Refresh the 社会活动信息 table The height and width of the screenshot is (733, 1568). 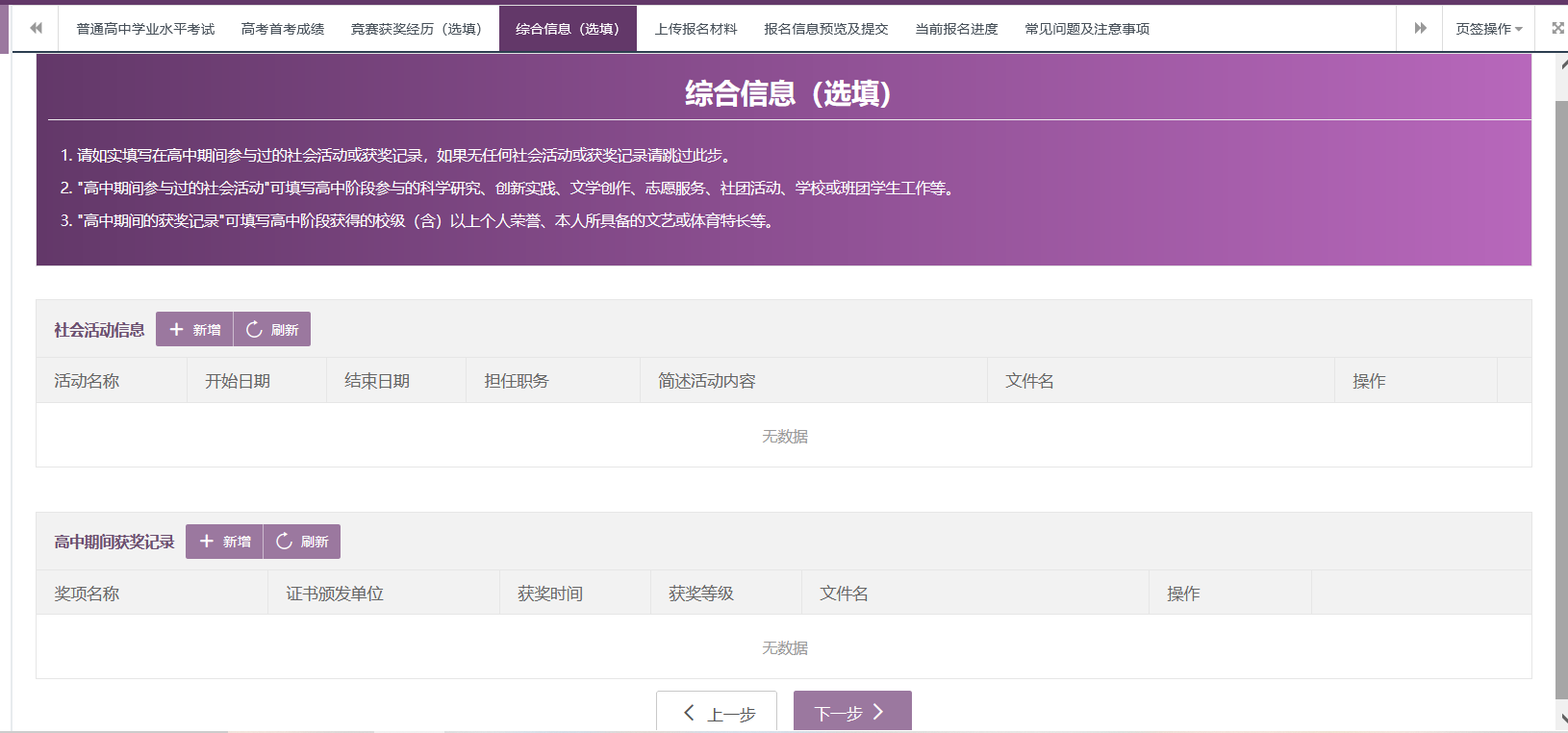(272, 329)
